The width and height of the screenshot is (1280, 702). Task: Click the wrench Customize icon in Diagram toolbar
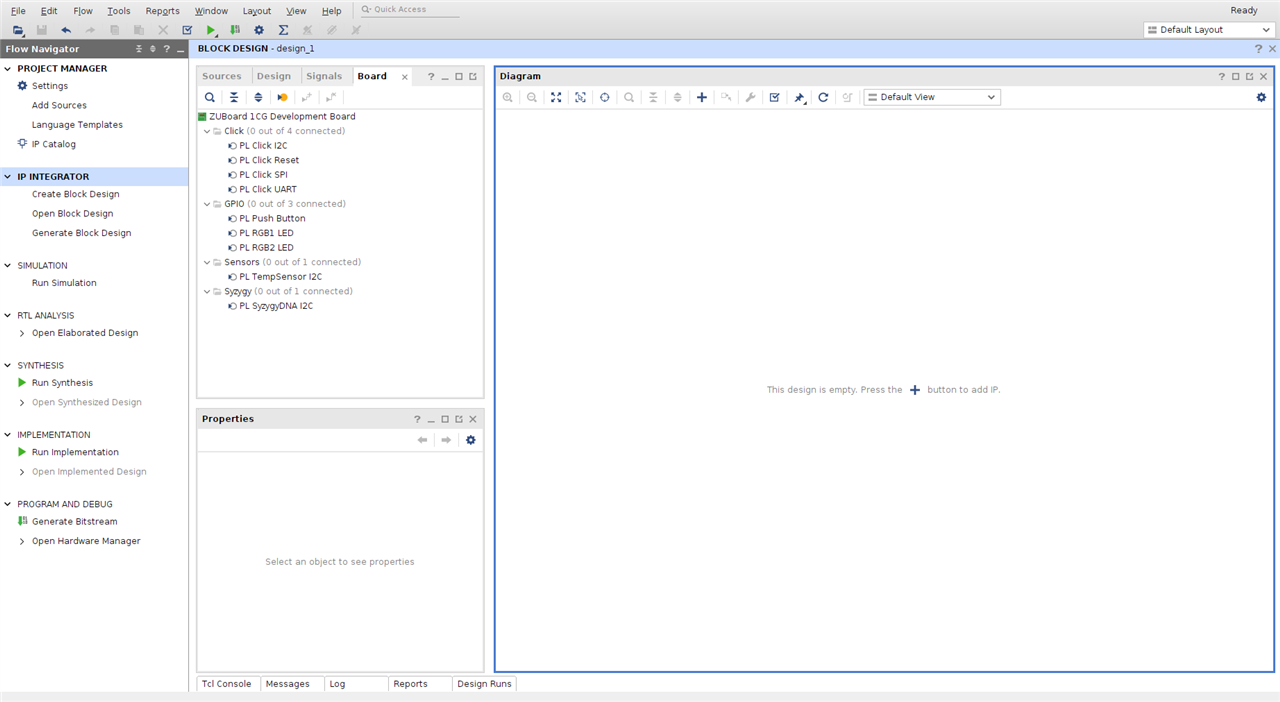tap(750, 97)
